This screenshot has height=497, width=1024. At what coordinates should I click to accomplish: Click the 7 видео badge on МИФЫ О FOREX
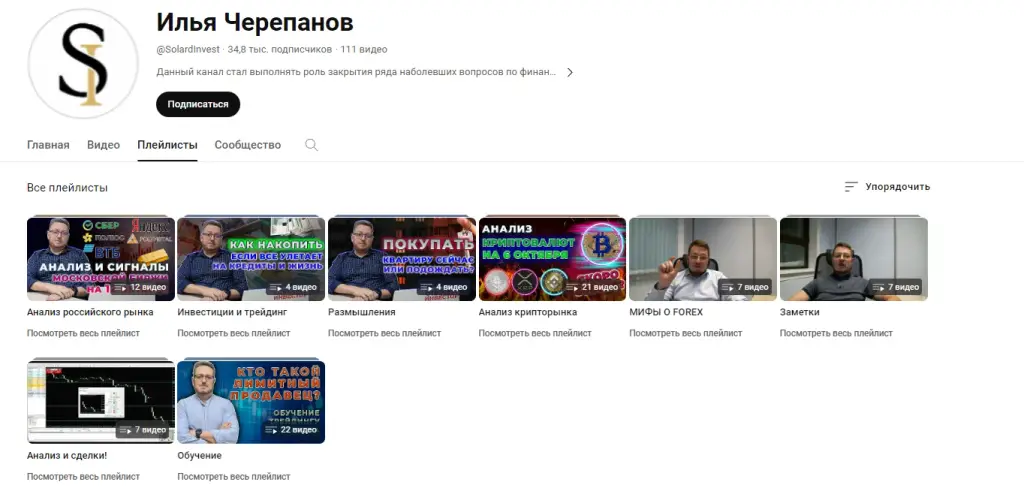click(x=744, y=287)
